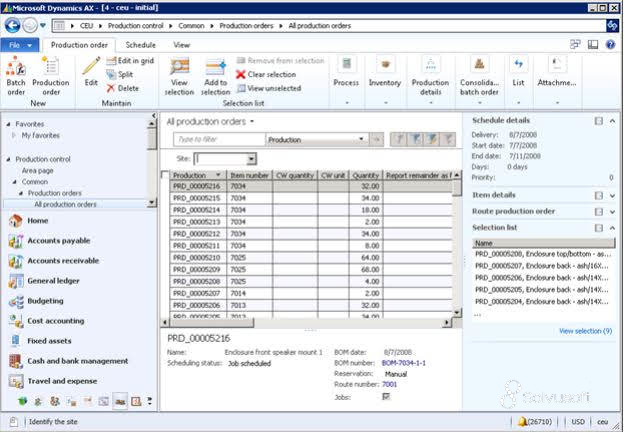624x432 pixels.
Task: Select All production orders tree item
Action: click(65, 204)
